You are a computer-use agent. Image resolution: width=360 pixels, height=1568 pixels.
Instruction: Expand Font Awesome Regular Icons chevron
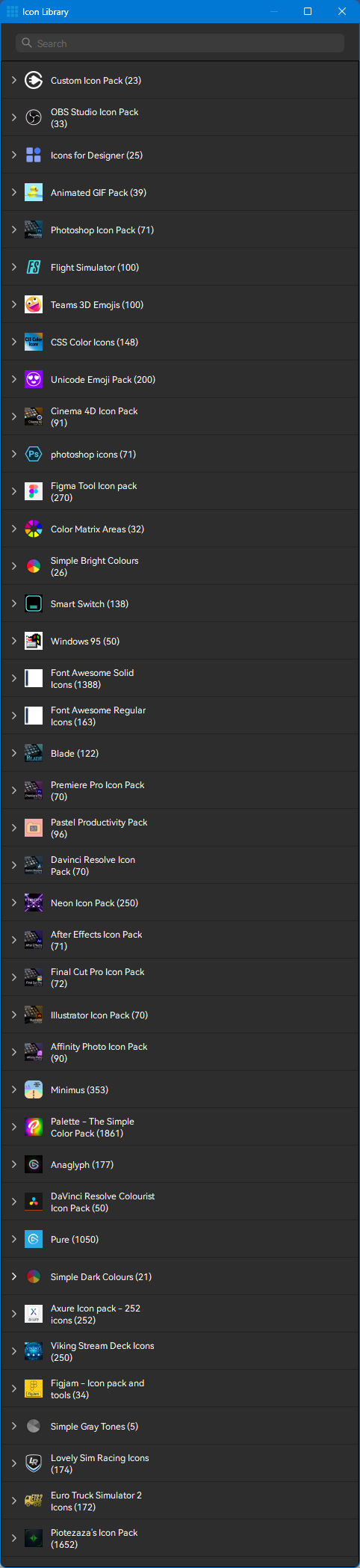(x=13, y=716)
